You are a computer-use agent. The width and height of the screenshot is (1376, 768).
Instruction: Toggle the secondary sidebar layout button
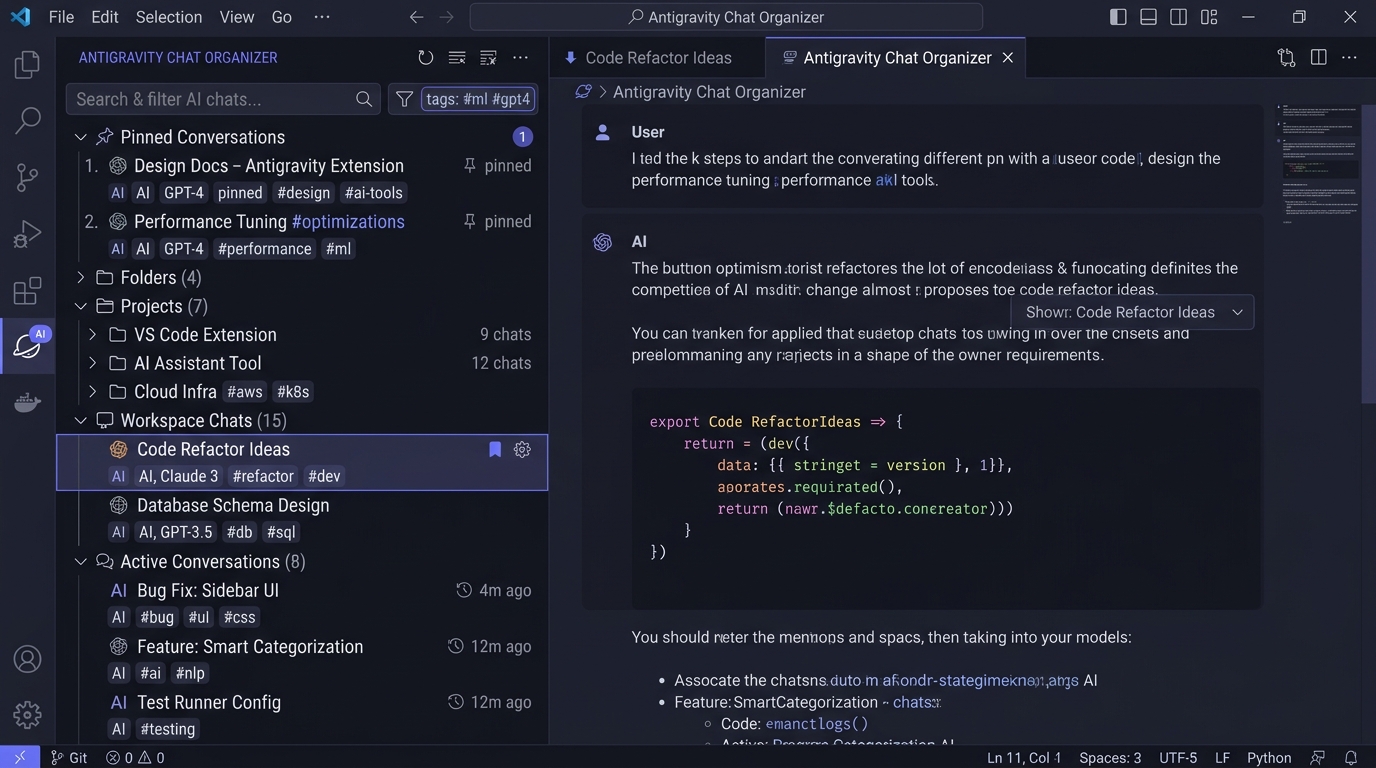[1179, 17]
